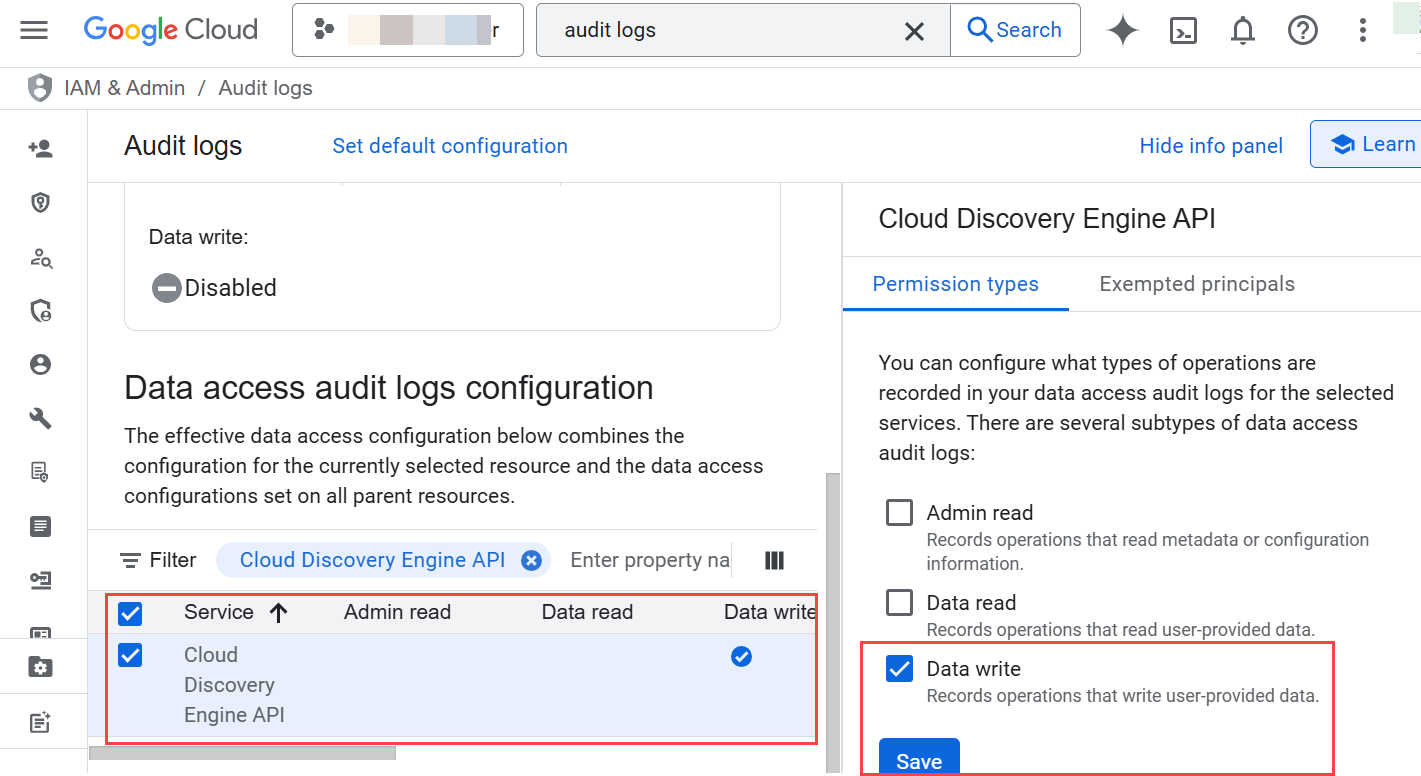Image resolution: width=1421 pixels, height=776 pixels.
Task: Click the Save button
Action: [x=918, y=760]
